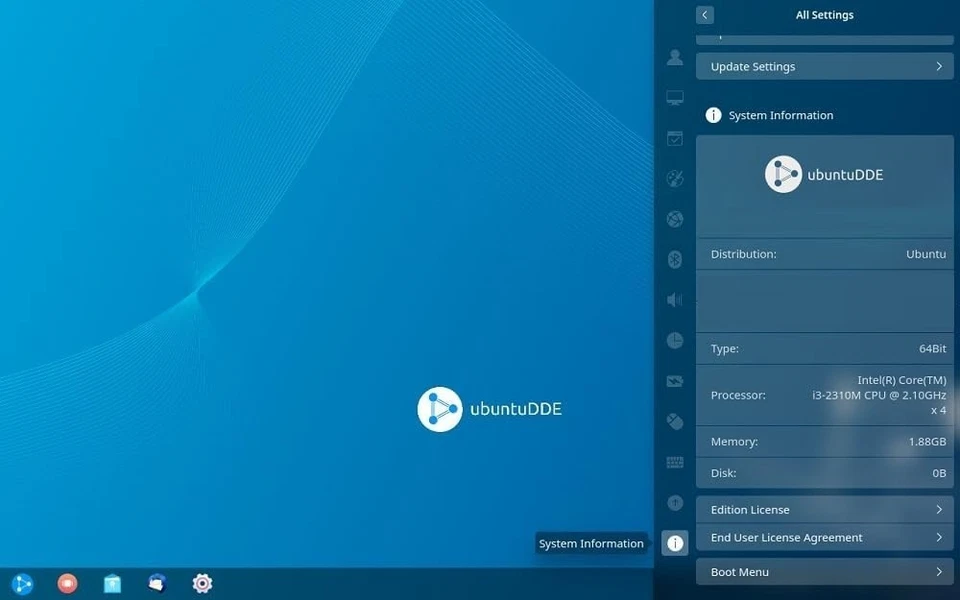960x600 pixels.
Task: Open Sound settings speaker icon
Action: pos(674,299)
